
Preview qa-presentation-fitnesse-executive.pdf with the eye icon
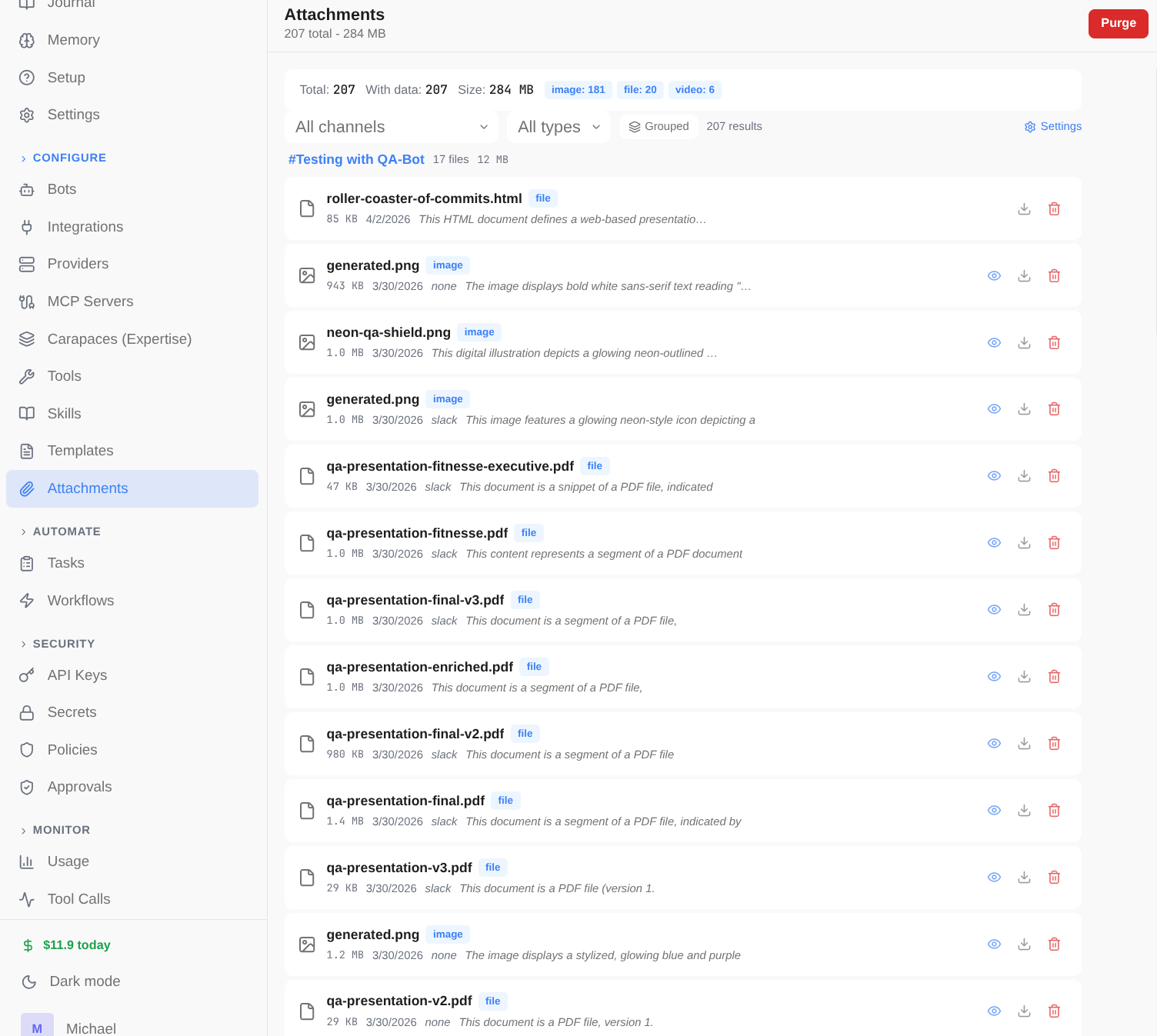[994, 475]
